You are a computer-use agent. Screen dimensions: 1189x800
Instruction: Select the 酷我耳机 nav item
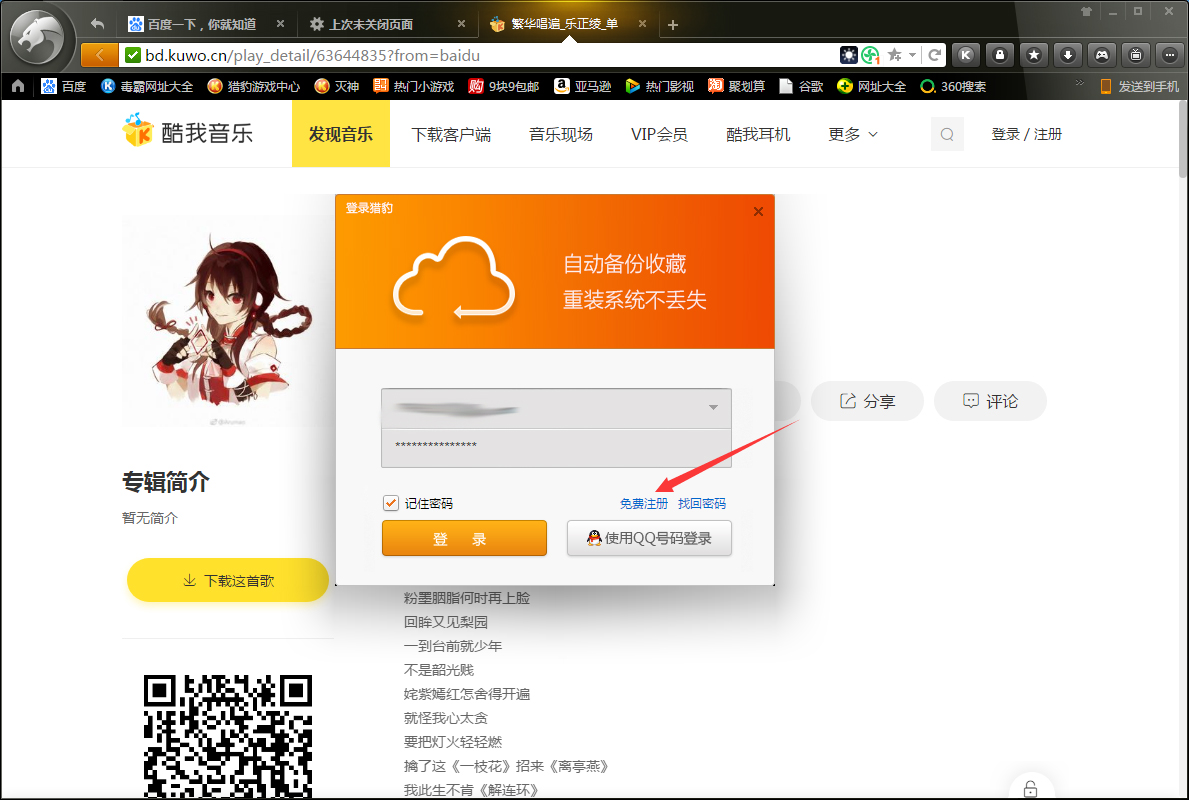click(758, 134)
